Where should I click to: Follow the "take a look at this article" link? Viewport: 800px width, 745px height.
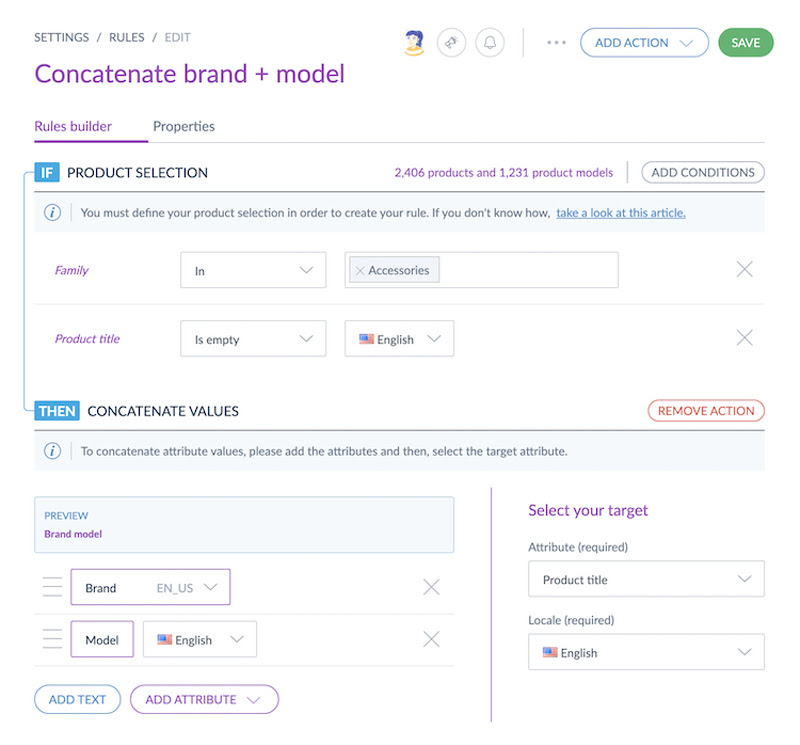point(621,213)
